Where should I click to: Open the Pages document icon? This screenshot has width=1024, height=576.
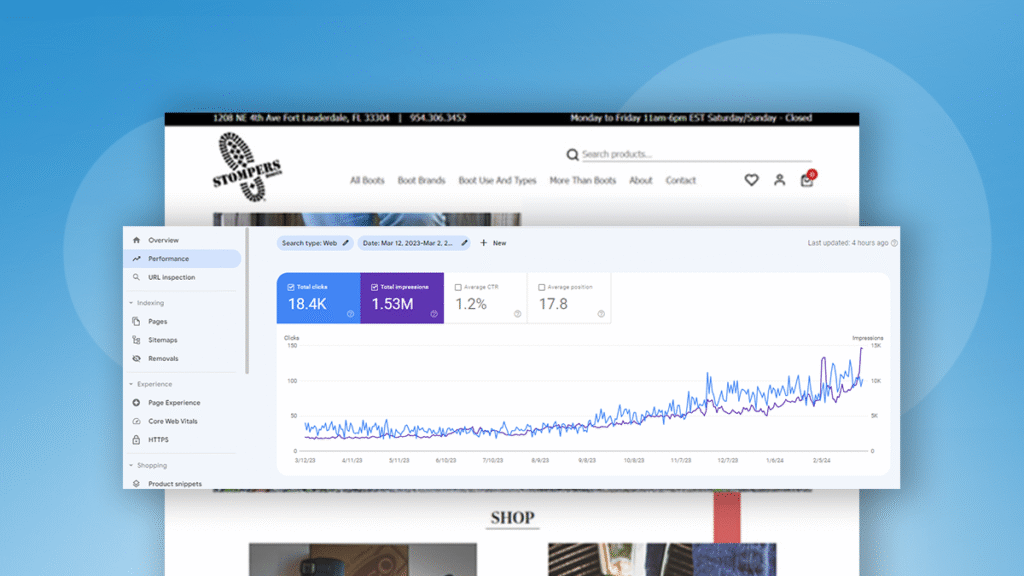click(x=136, y=321)
